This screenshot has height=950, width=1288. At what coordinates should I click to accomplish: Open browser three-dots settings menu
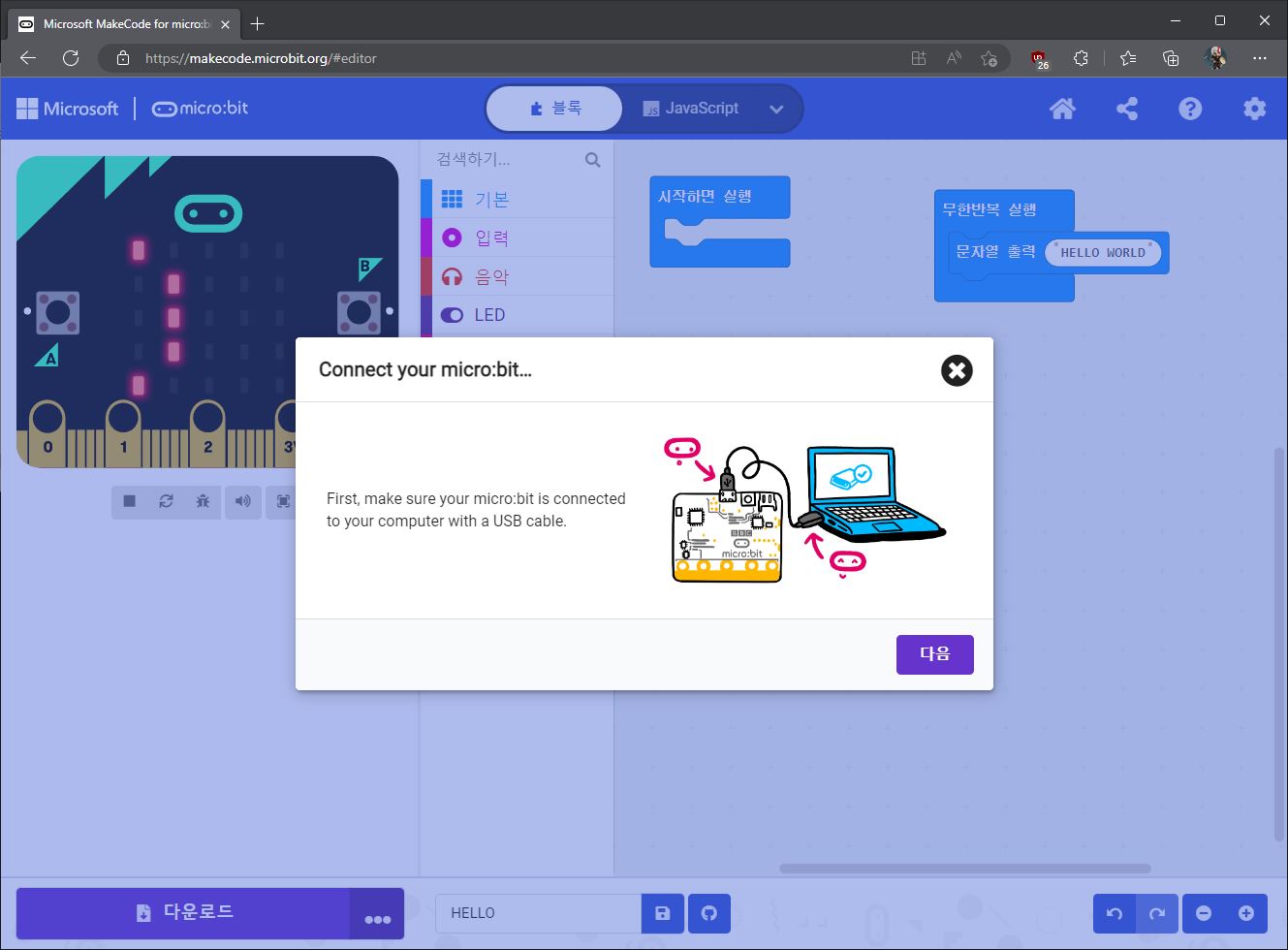tap(1259, 58)
